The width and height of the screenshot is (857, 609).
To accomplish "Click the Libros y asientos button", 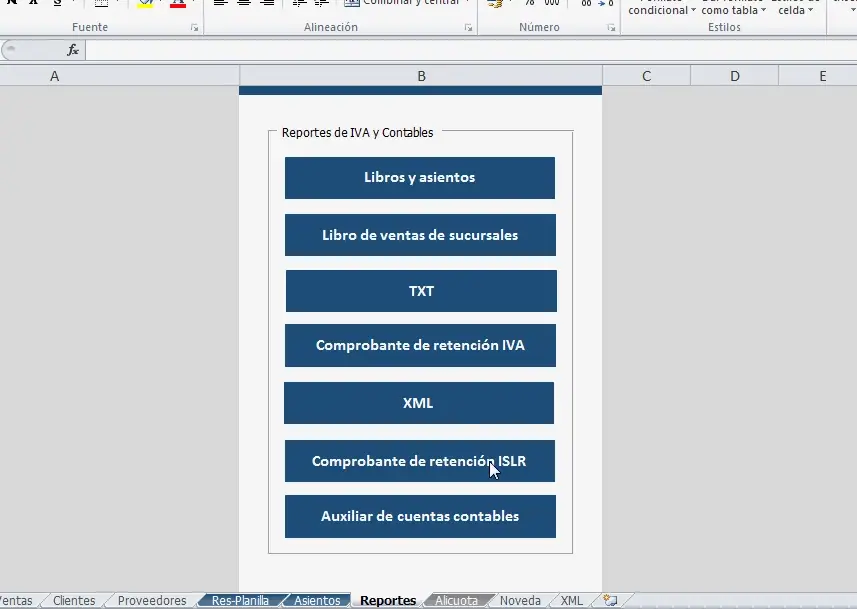I will 420,178.
